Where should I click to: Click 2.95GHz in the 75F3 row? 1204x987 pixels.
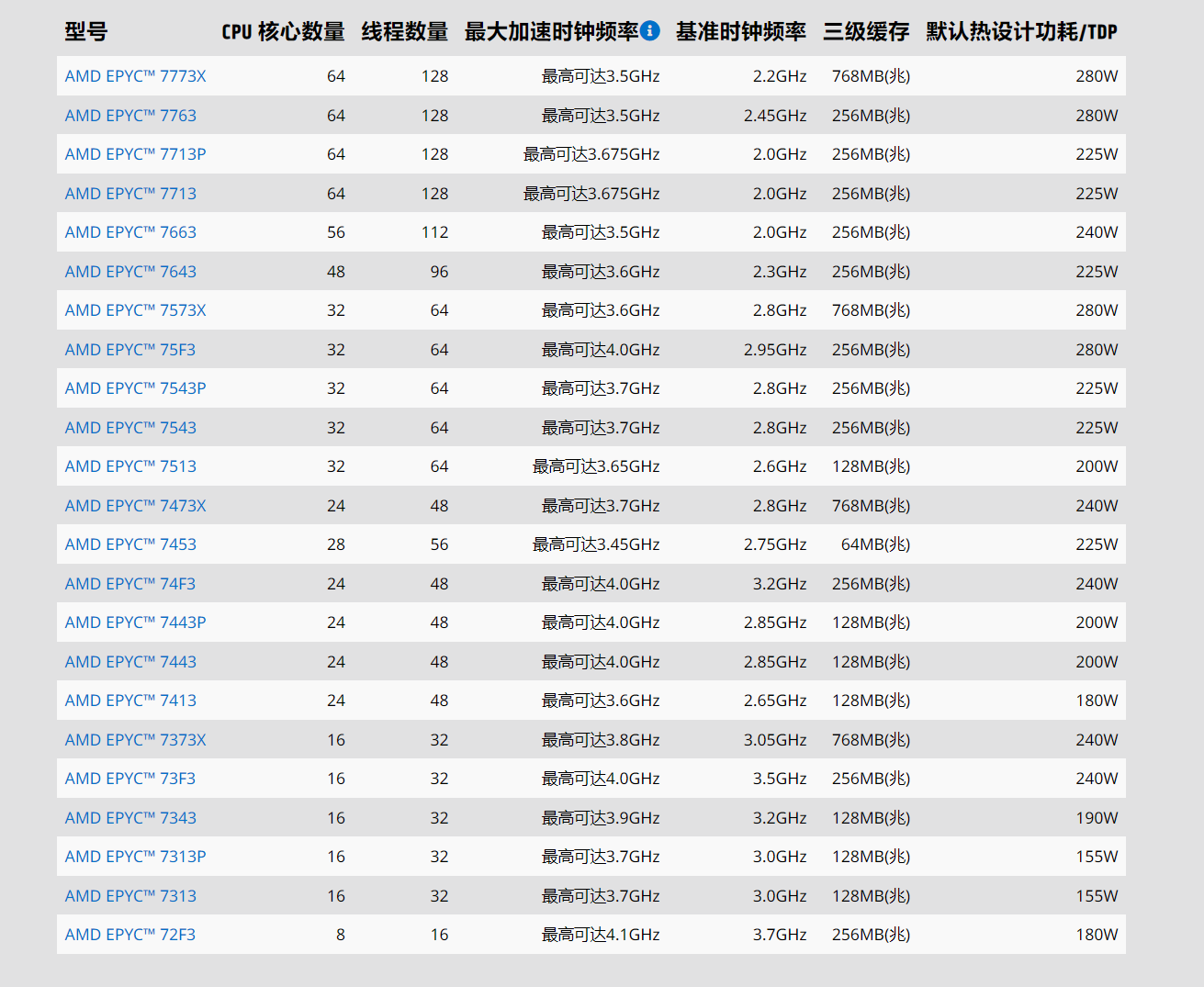point(775,350)
